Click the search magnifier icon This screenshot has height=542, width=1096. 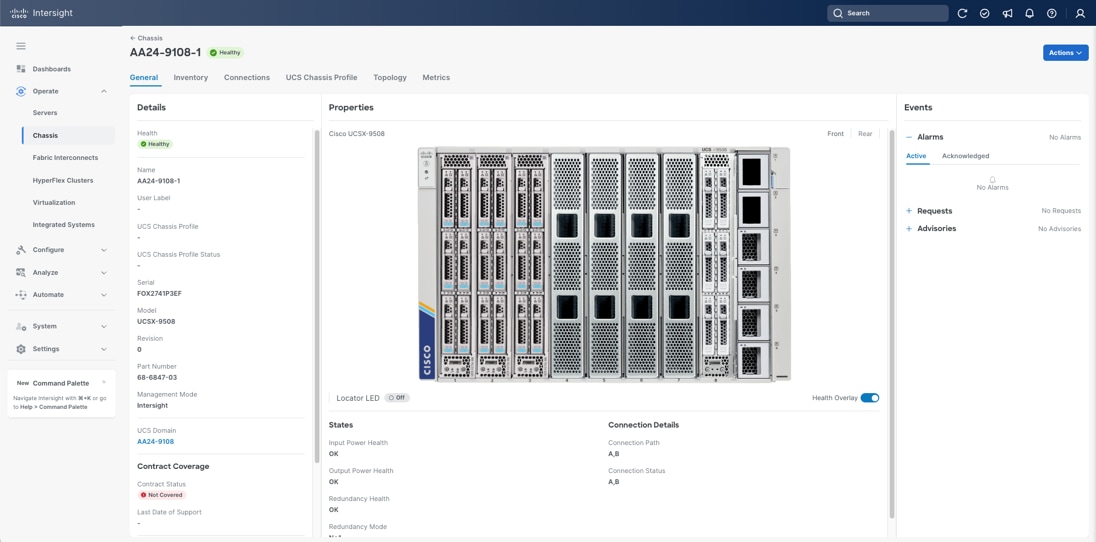(x=838, y=13)
